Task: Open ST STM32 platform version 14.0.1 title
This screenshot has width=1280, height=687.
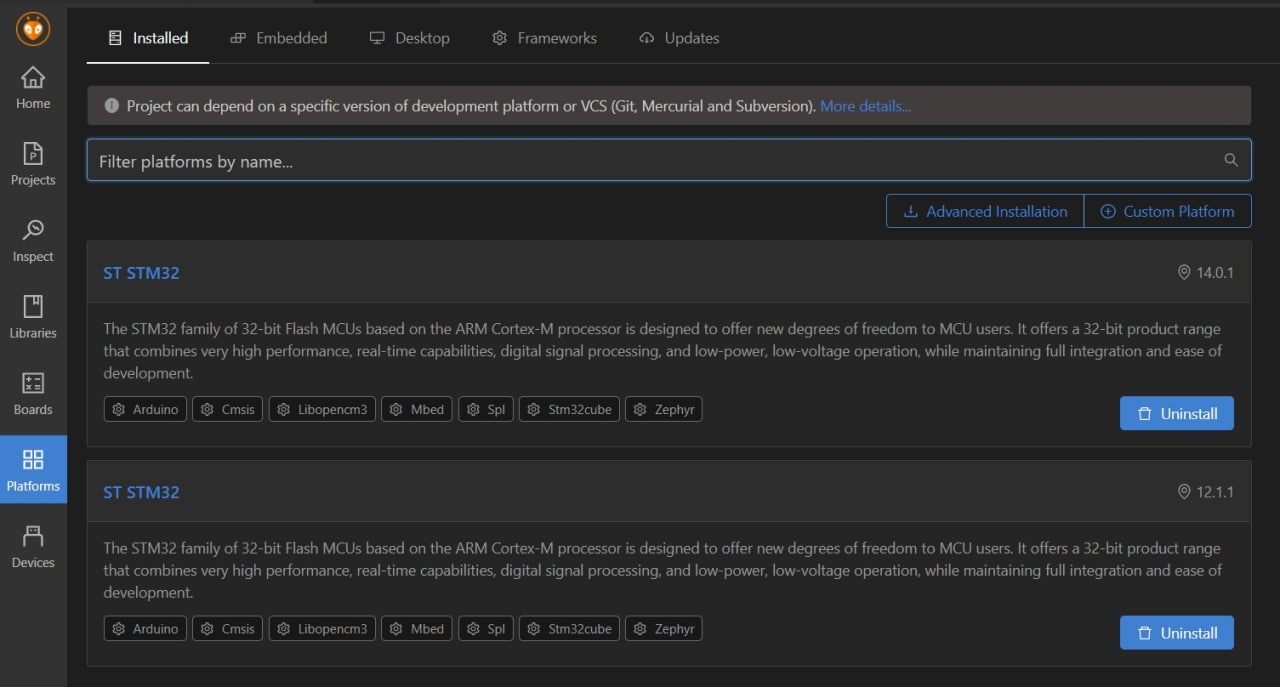Action: (x=141, y=273)
